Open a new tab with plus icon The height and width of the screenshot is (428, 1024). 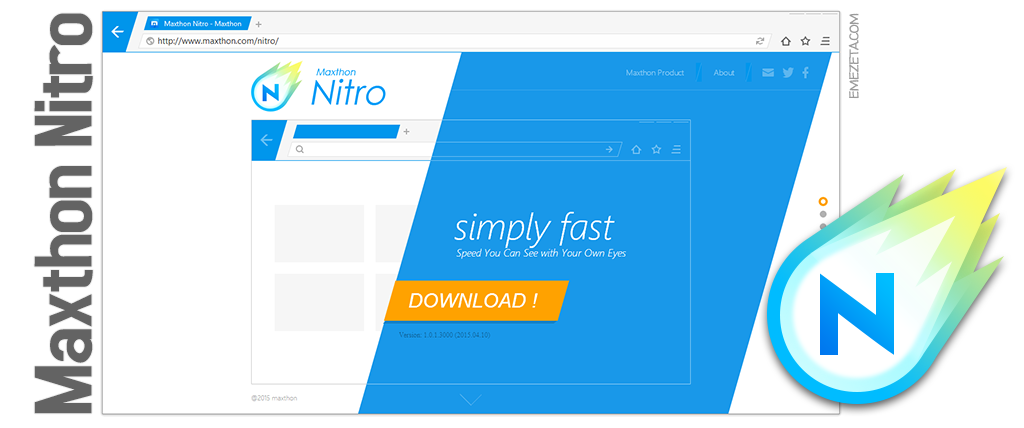tap(259, 24)
